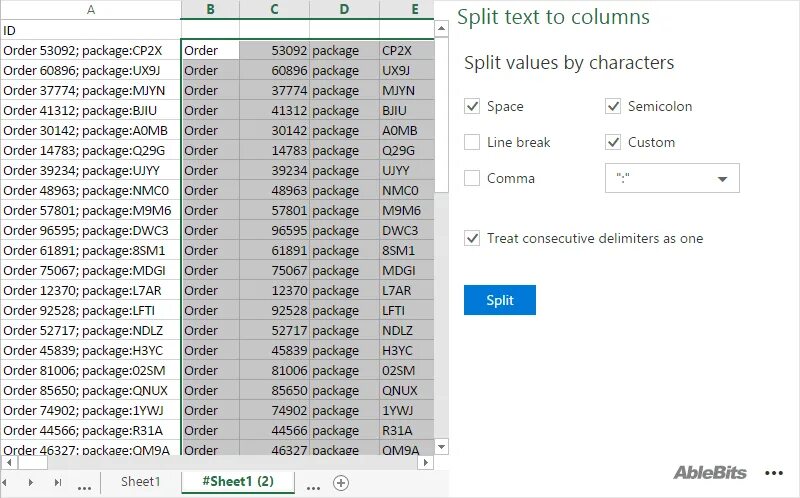Click the next sheet navigation arrow
The width and height of the screenshot is (800, 498).
[31, 483]
